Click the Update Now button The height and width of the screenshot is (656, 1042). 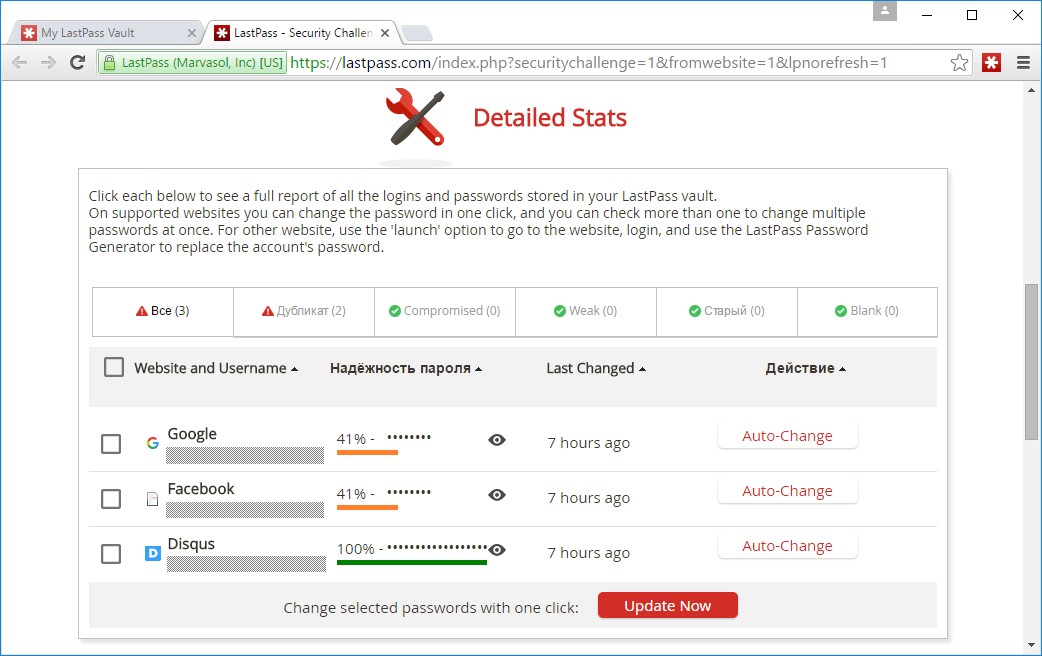coord(667,605)
